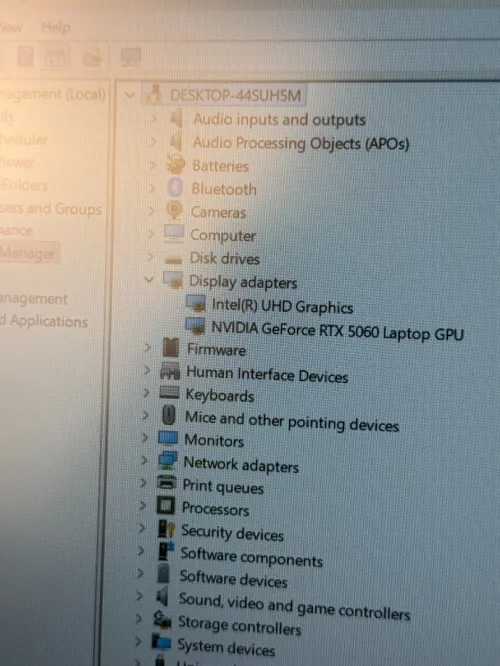Image resolution: width=500 pixels, height=666 pixels.
Task: Click the Human Interface Devices icon
Action: tap(170, 371)
